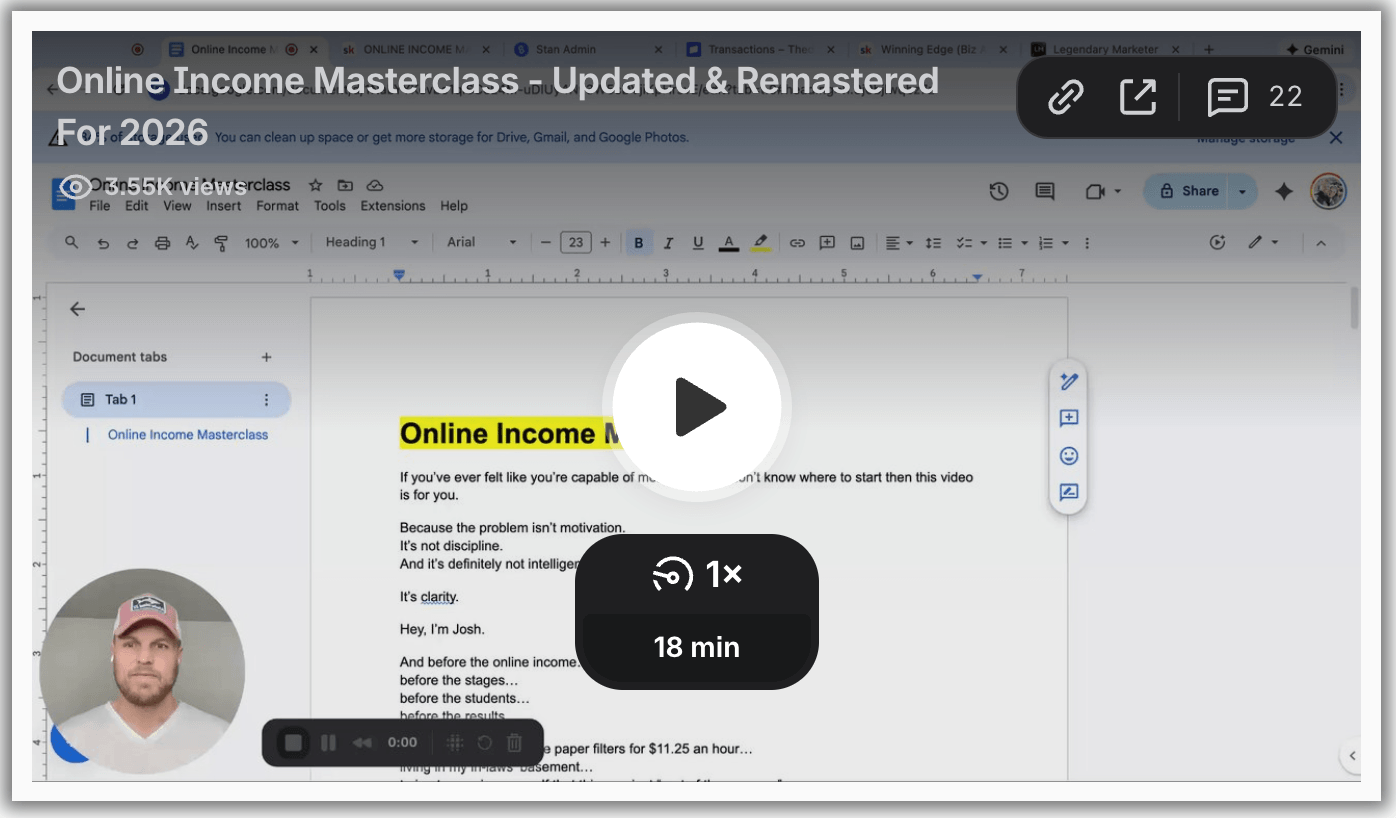The width and height of the screenshot is (1396, 818).
Task: Click the emoji reaction icon on right margin
Action: (x=1068, y=456)
